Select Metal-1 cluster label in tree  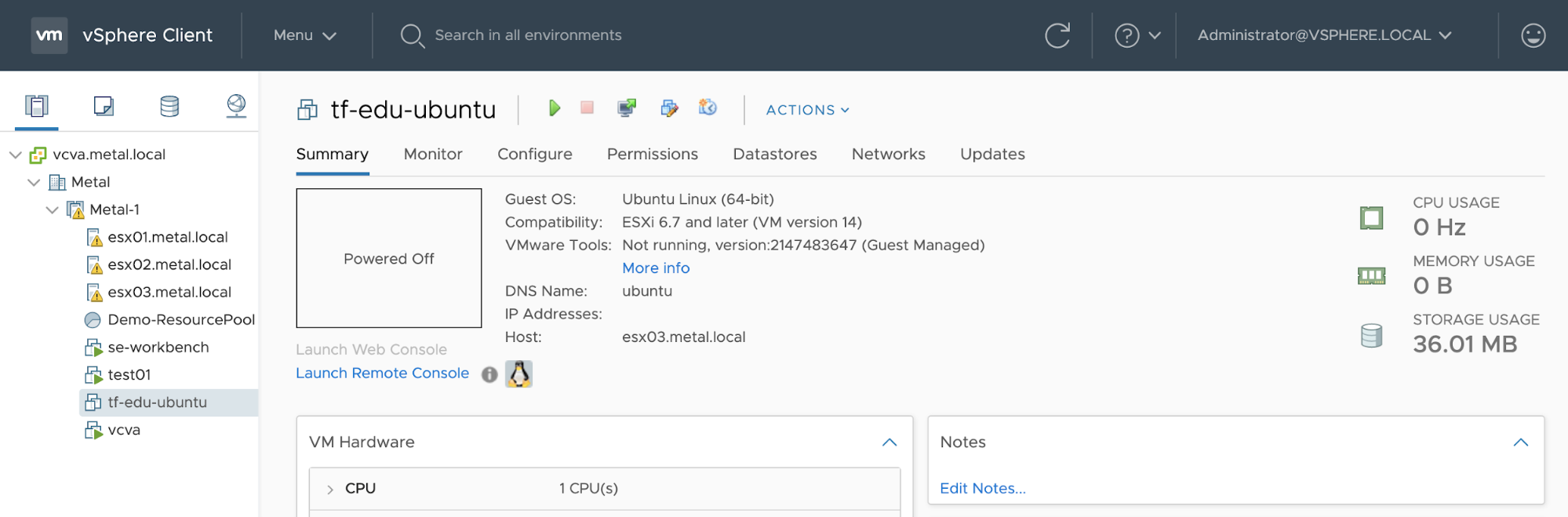(x=115, y=209)
